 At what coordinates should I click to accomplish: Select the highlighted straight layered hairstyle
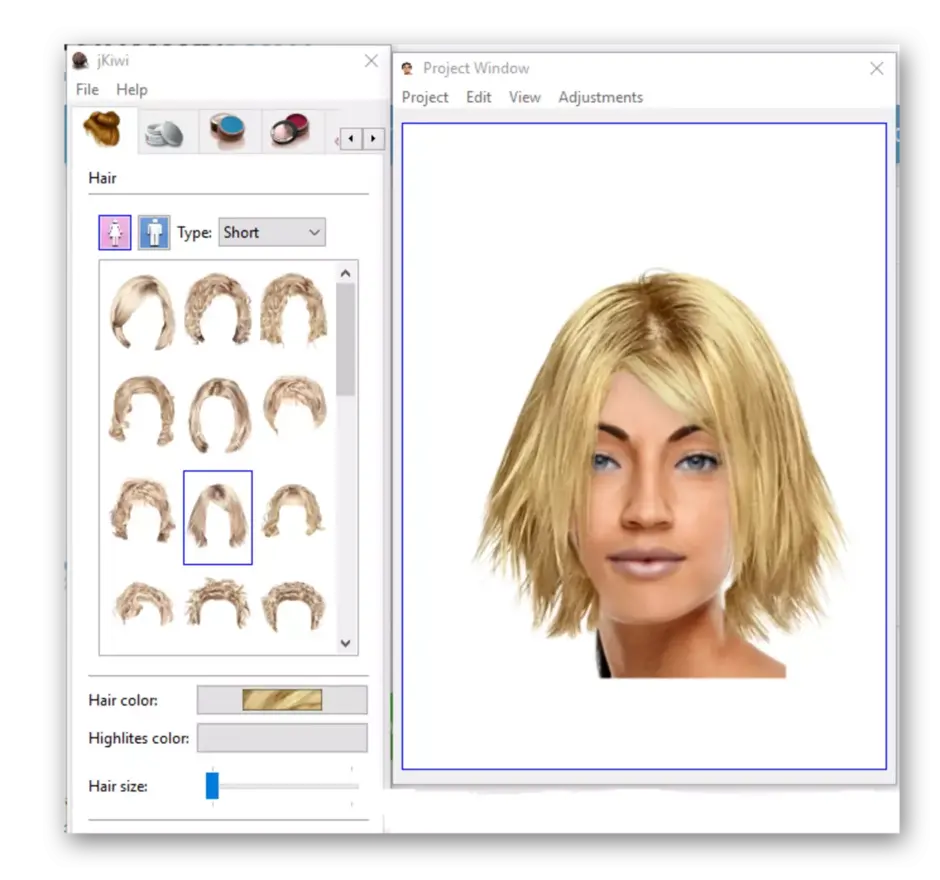click(x=218, y=517)
